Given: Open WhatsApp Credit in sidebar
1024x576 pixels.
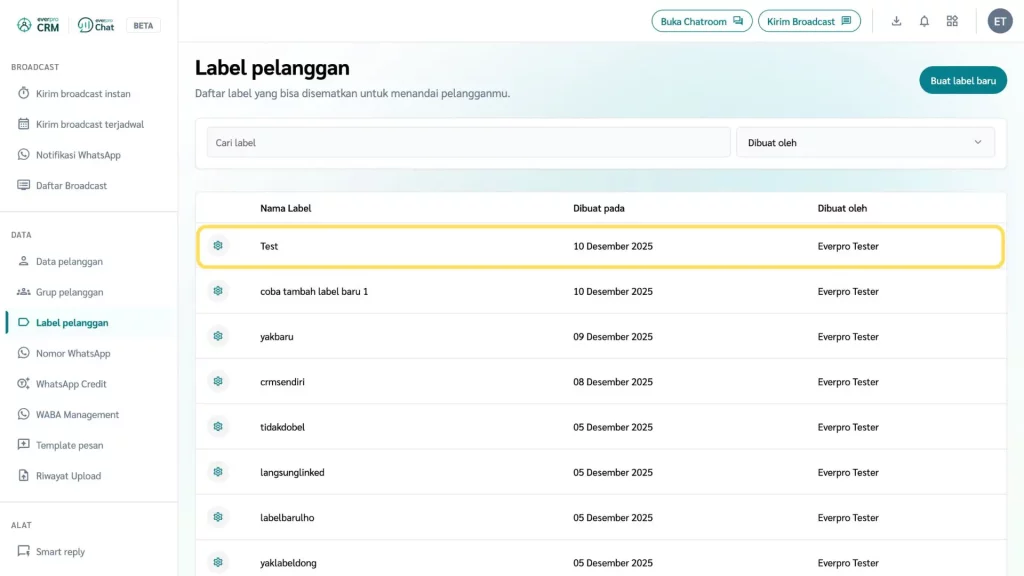Looking at the screenshot, I should 70,384.
